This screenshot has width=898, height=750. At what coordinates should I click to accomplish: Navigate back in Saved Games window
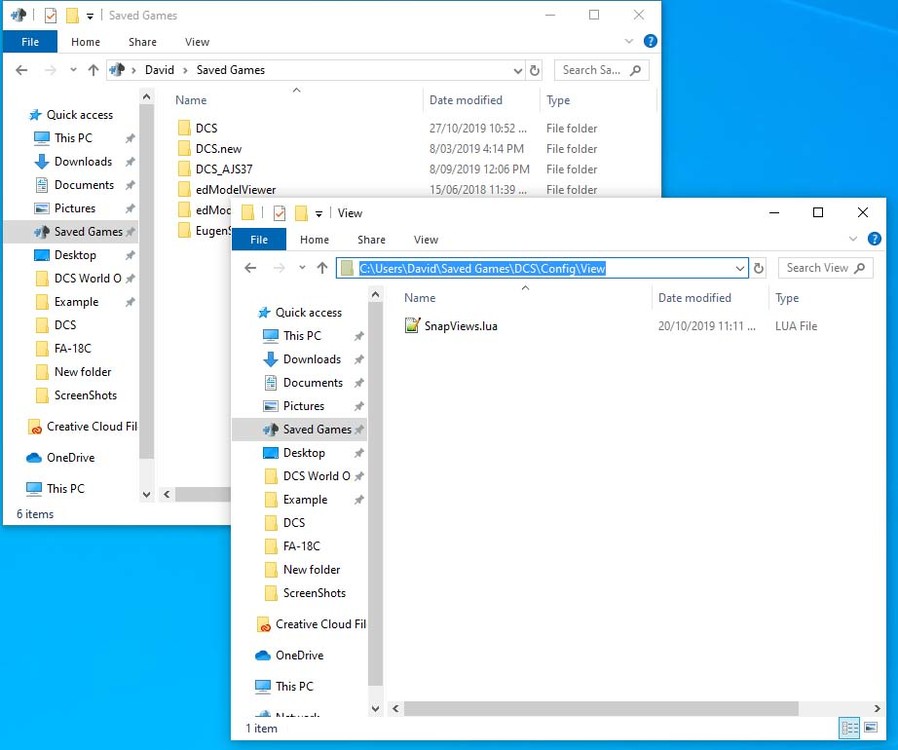point(22,70)
